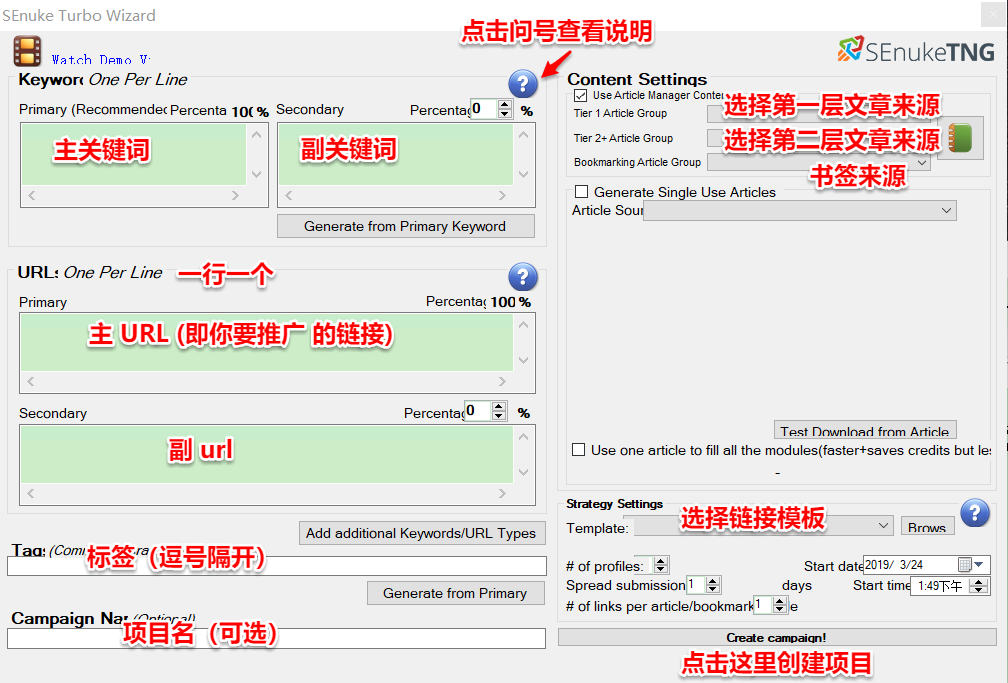Image resolution: width=1008 pixels, height=683 pixels.
Task: Click Test Download from Article button
Action: click(865, 430)
